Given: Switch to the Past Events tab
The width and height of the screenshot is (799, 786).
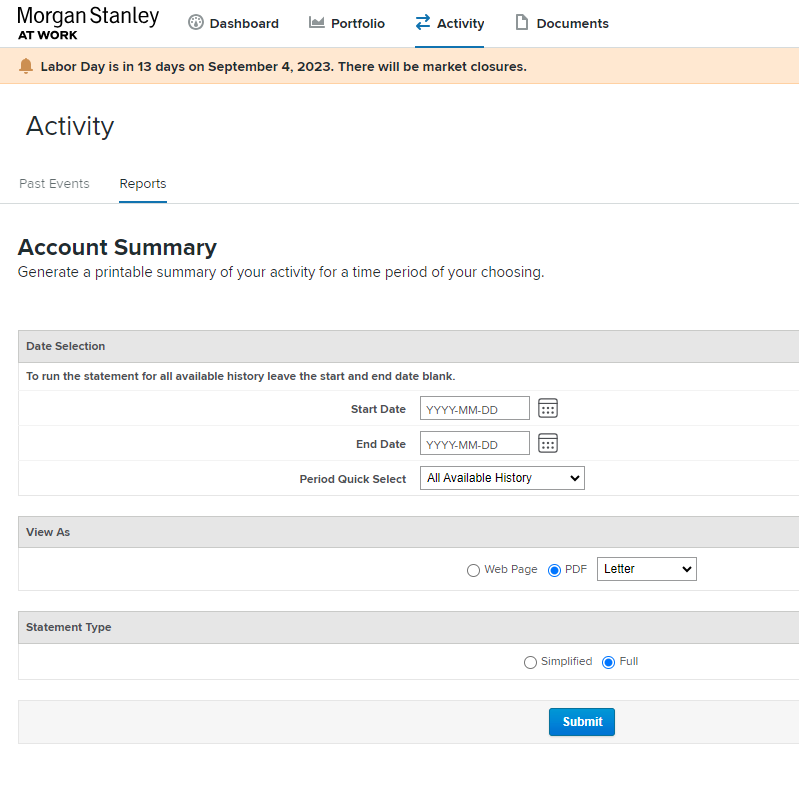Looking at the screenshot, I should [54, 184].
